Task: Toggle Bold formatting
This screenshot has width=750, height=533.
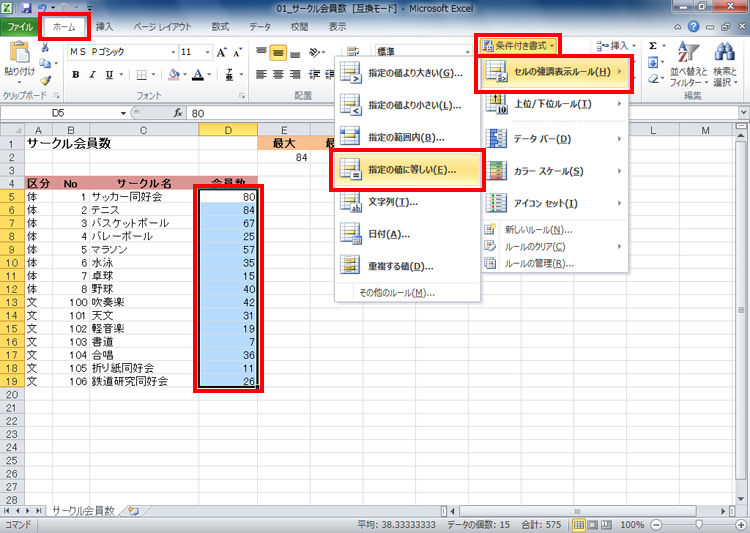Action: click(x=76, y=75)
